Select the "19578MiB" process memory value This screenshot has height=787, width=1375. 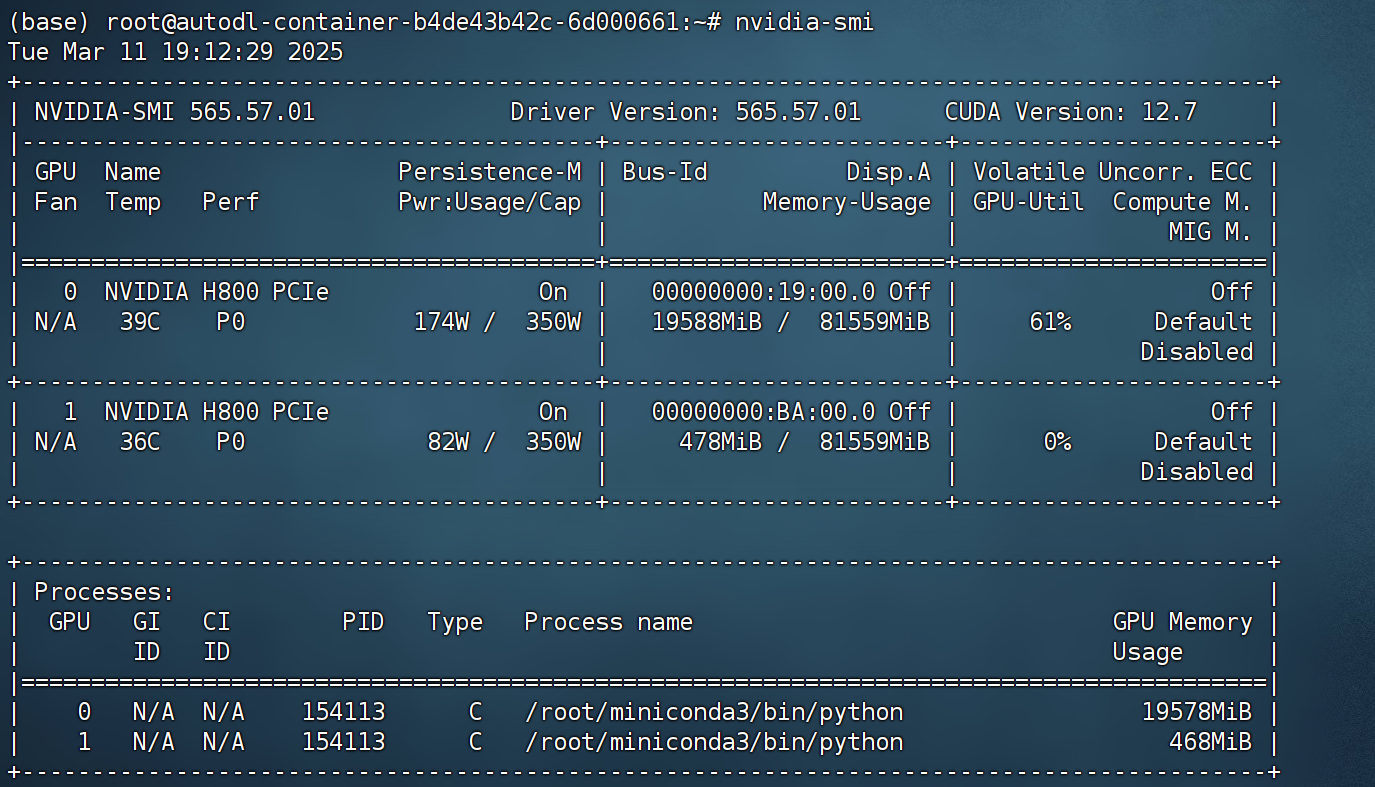(1197, 712)
